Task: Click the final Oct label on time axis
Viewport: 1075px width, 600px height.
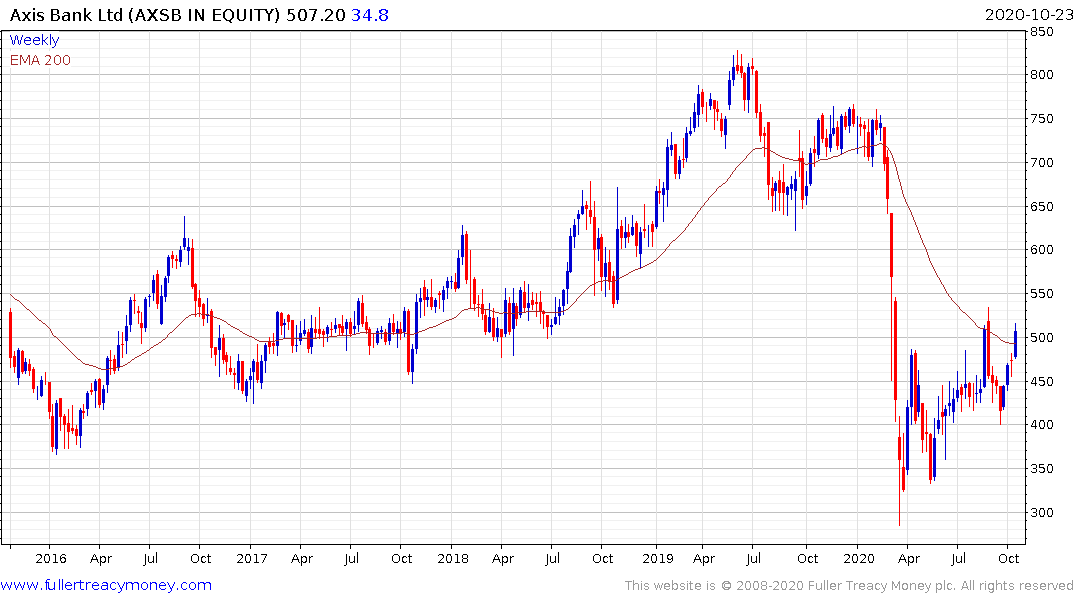Action: click(x=1008, y=558)
